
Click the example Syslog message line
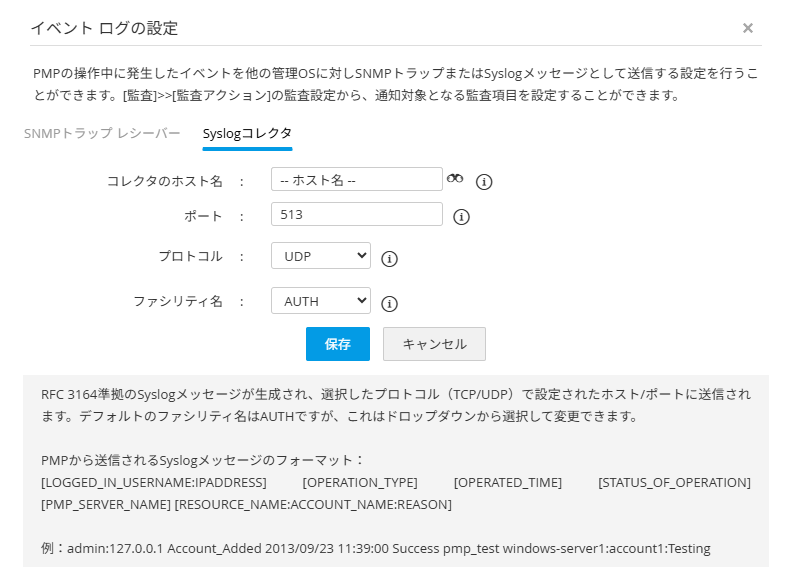[x=375, y=548]
